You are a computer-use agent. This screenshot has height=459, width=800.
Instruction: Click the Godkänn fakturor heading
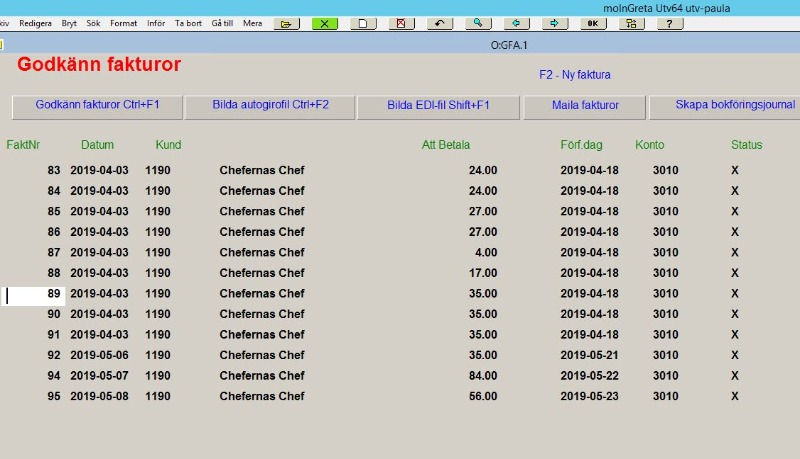click(99, 64)
